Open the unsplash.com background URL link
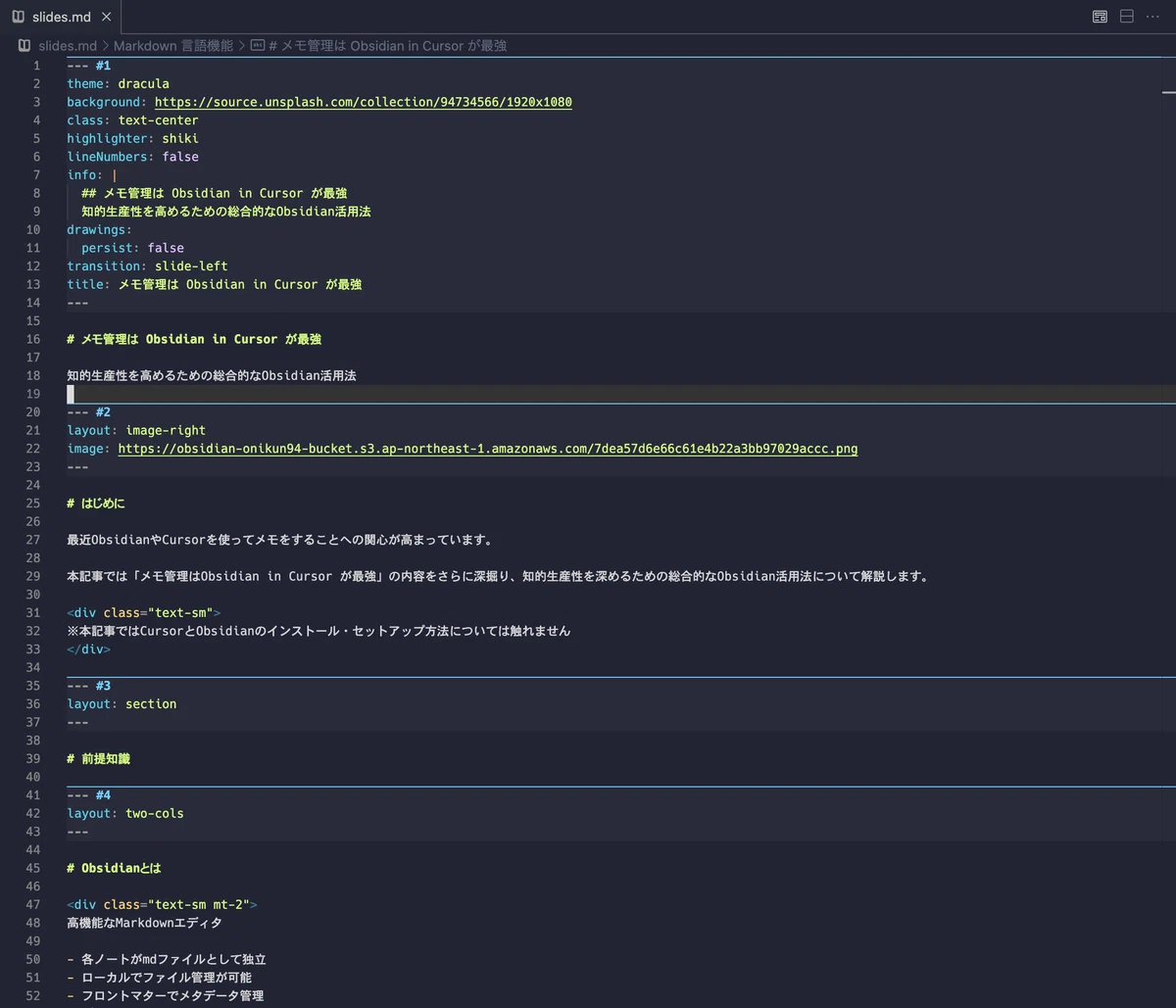 [x=364, y=102]
